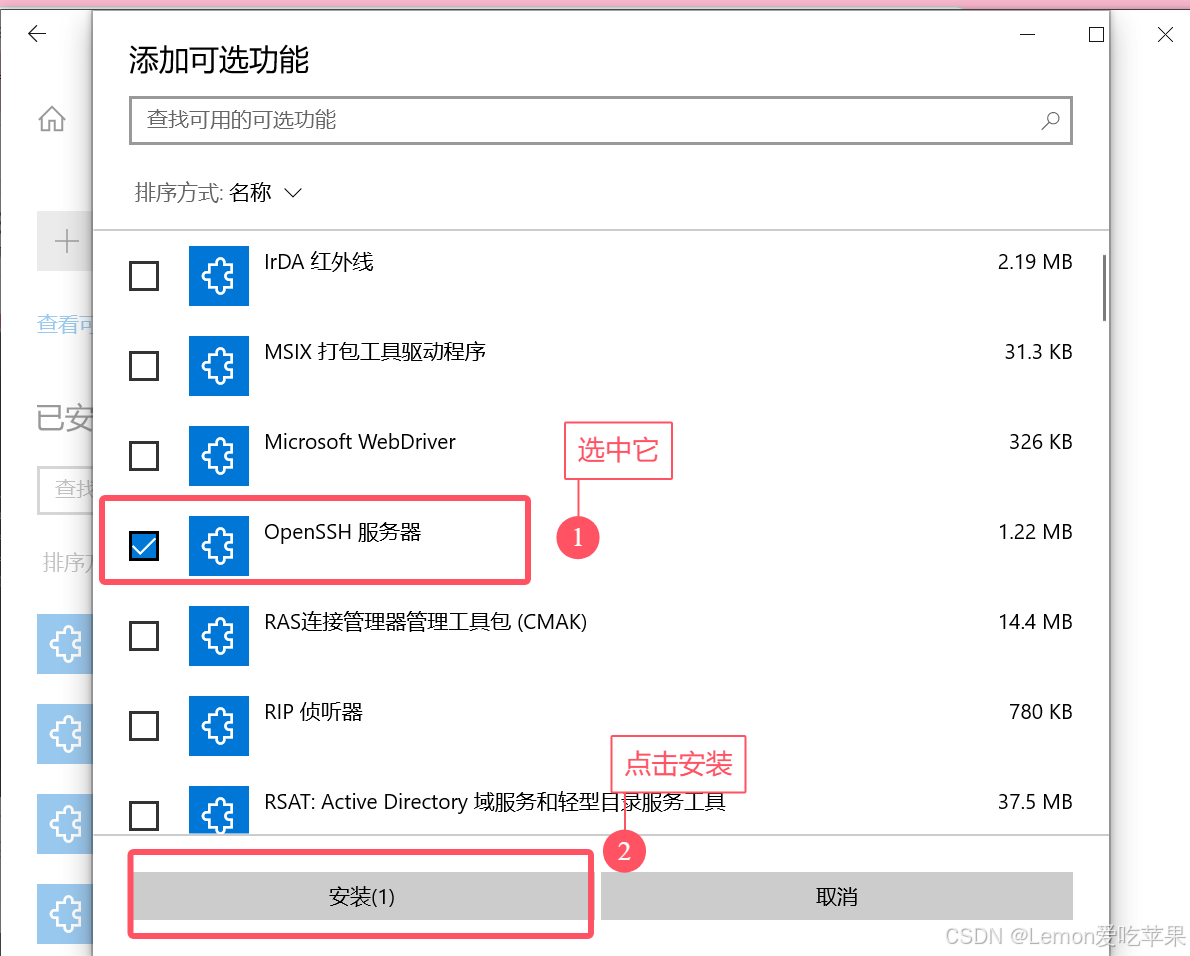Click the plus add-feature button in background Settings
The image size is (1190, 956).
(x=65, y=241)
